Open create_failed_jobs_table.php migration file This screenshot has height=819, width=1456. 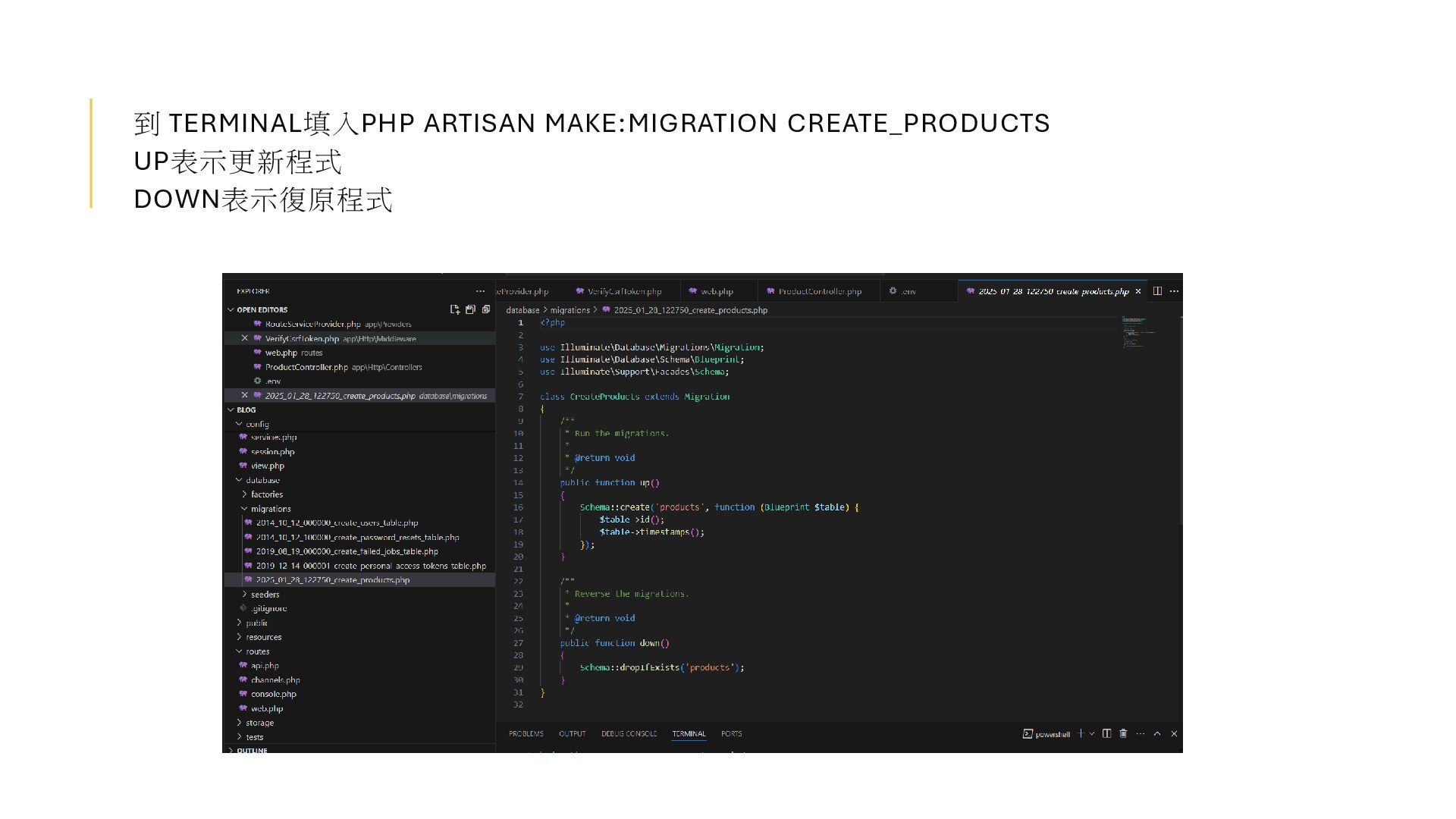[360, 551]
